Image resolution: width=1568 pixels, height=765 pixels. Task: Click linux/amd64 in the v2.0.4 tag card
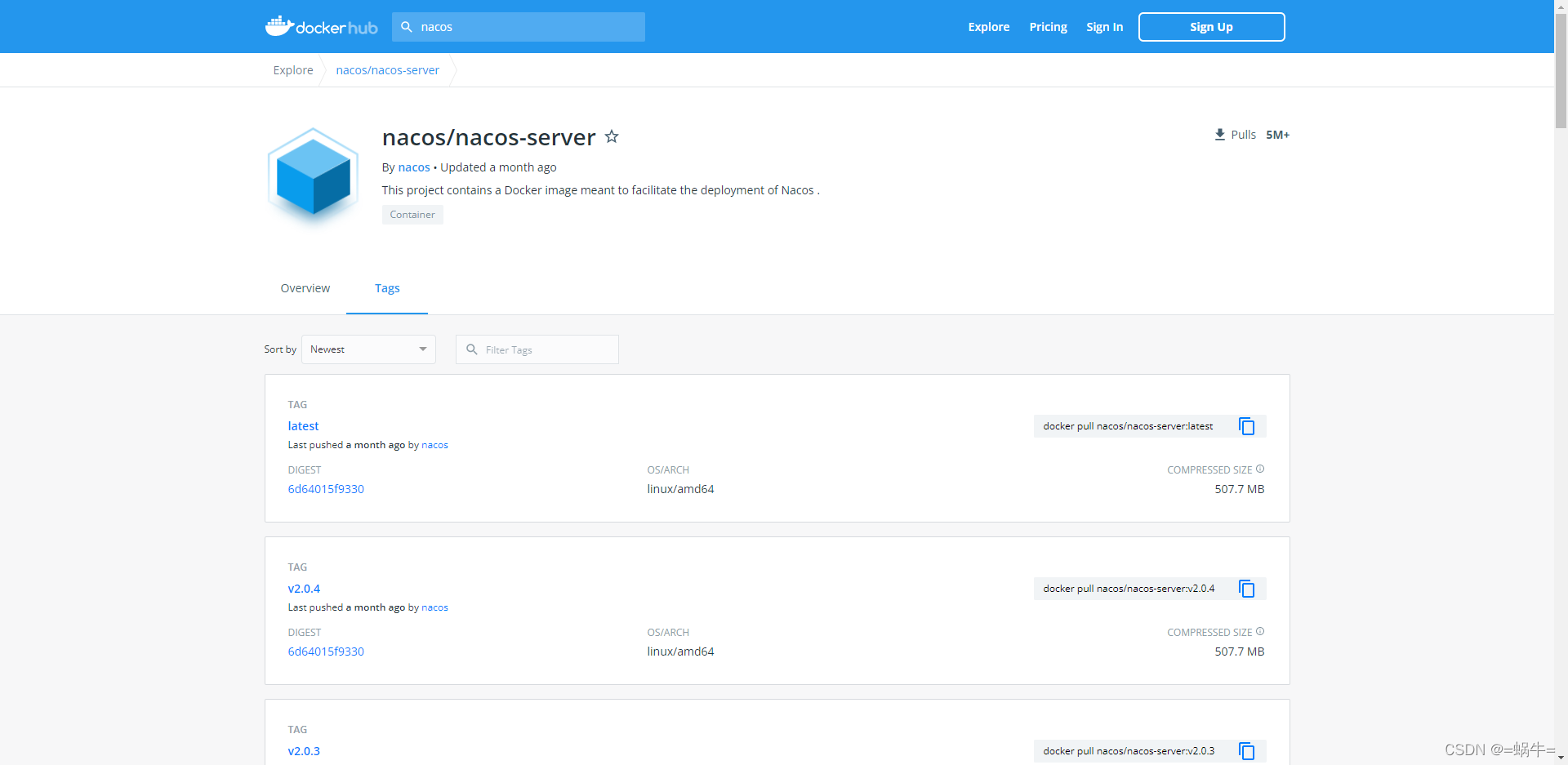680,652
